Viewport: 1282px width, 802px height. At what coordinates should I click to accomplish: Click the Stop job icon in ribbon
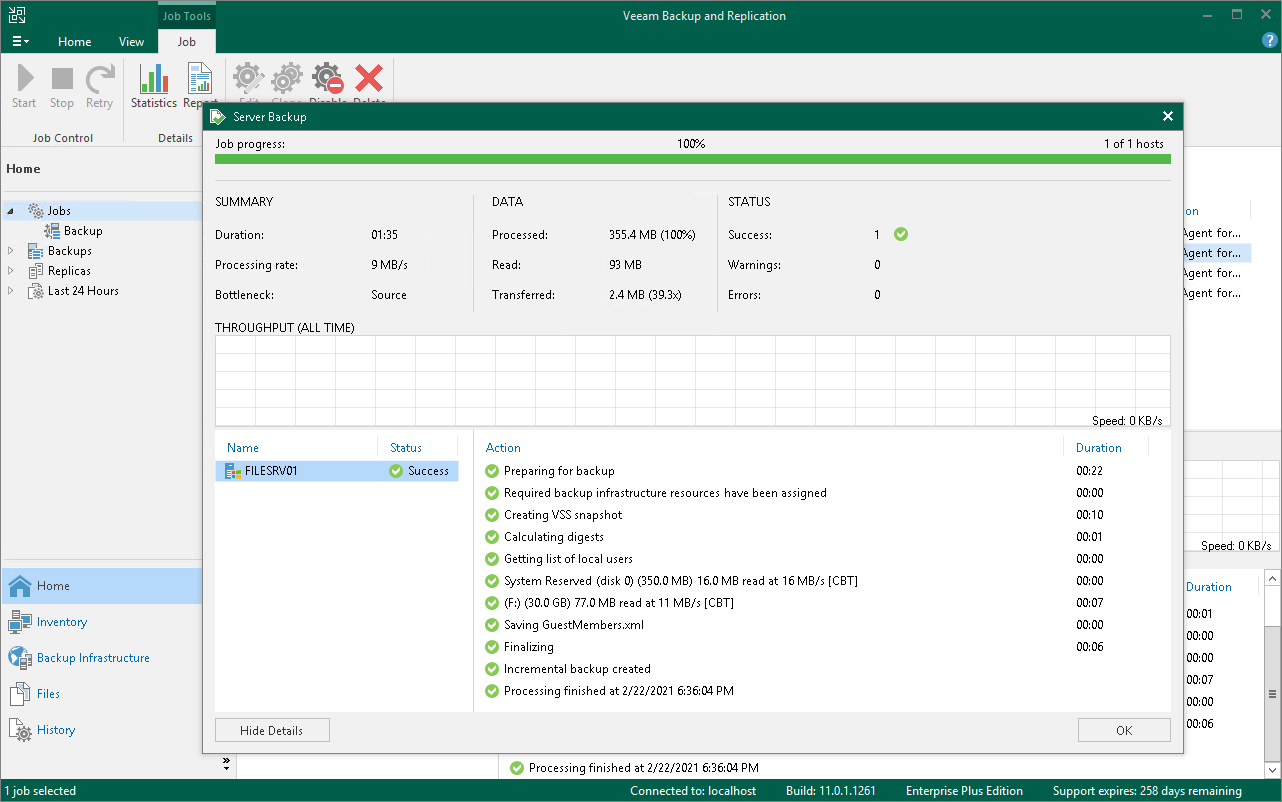click(62, 79)
